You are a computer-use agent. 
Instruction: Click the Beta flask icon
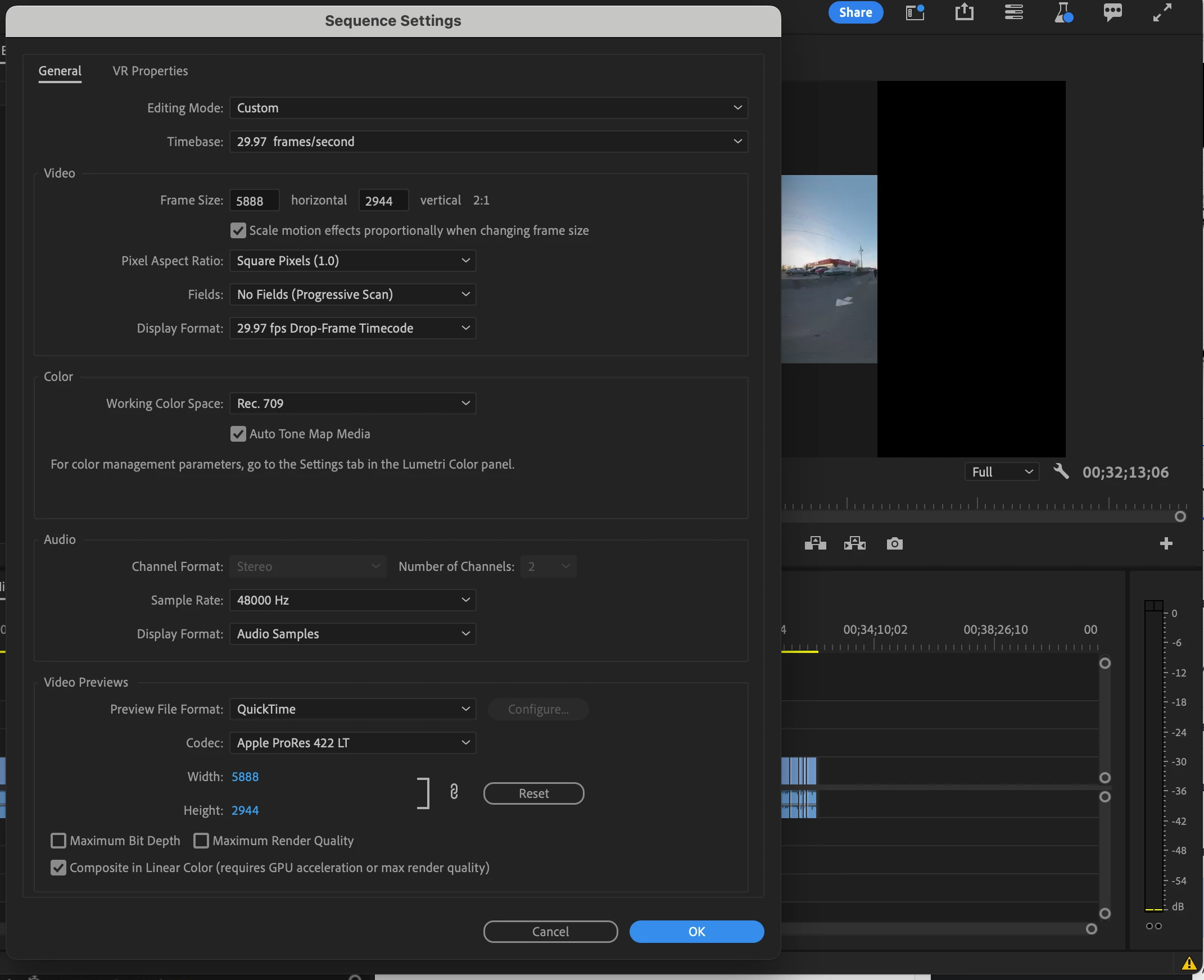coord(1063,12)
